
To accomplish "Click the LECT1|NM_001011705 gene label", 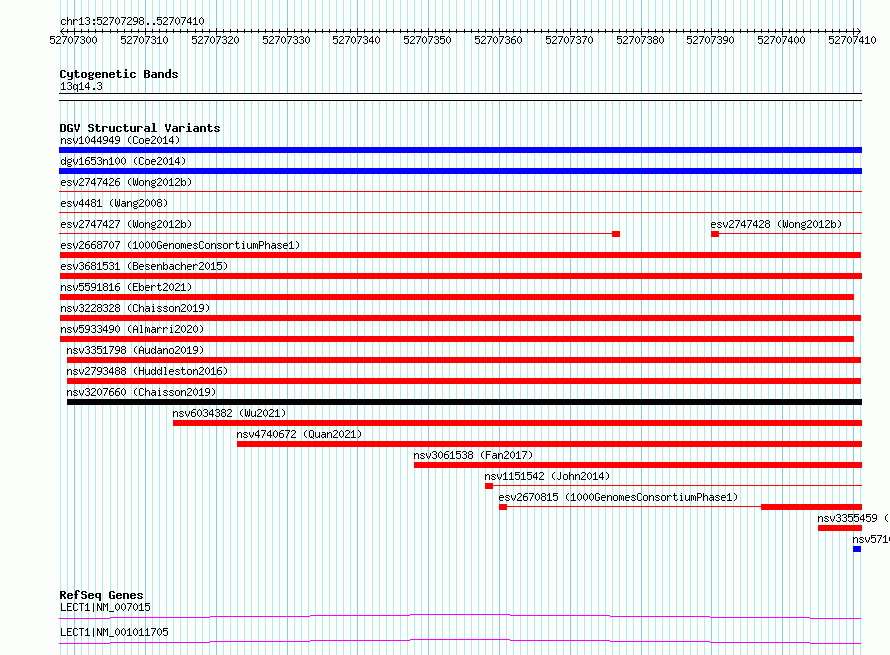I will (x=114, y=632).
